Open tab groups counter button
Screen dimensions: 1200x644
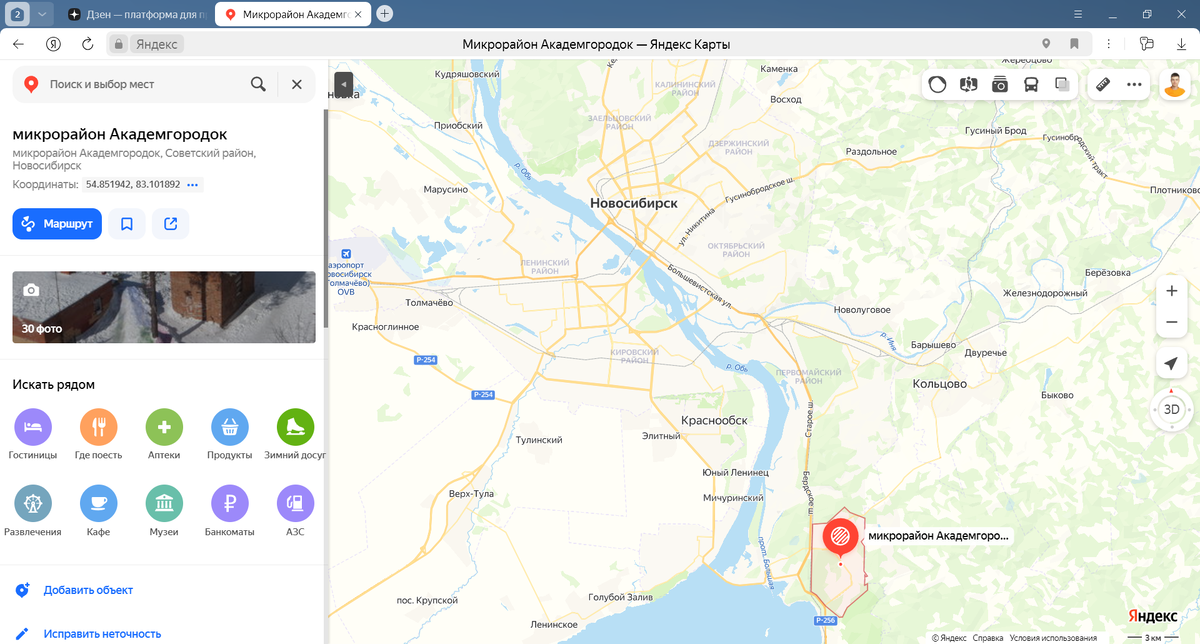coord(18,14)
